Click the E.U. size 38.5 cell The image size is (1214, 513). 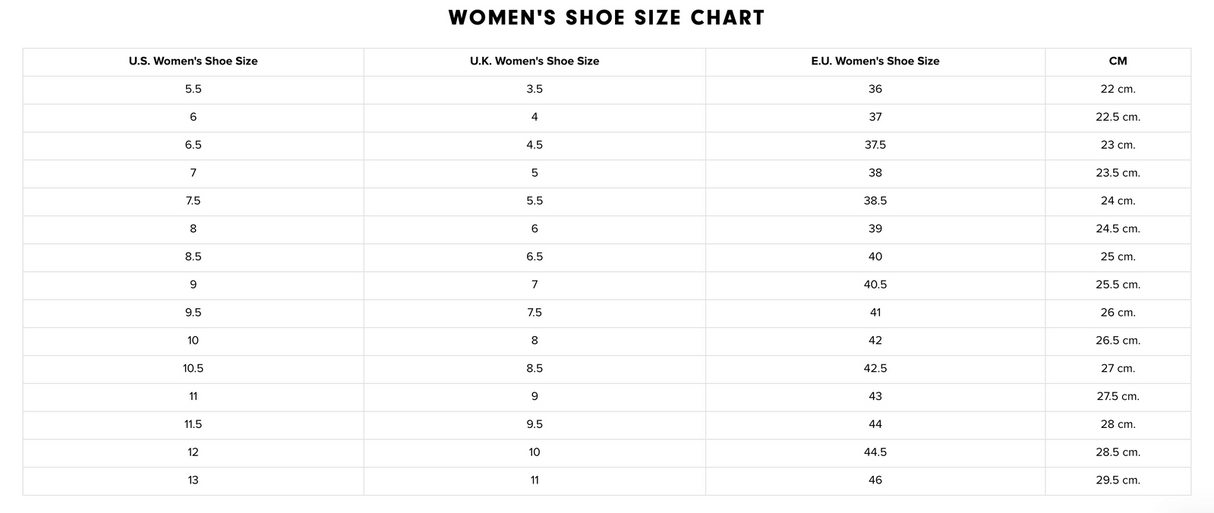point(875,201)
